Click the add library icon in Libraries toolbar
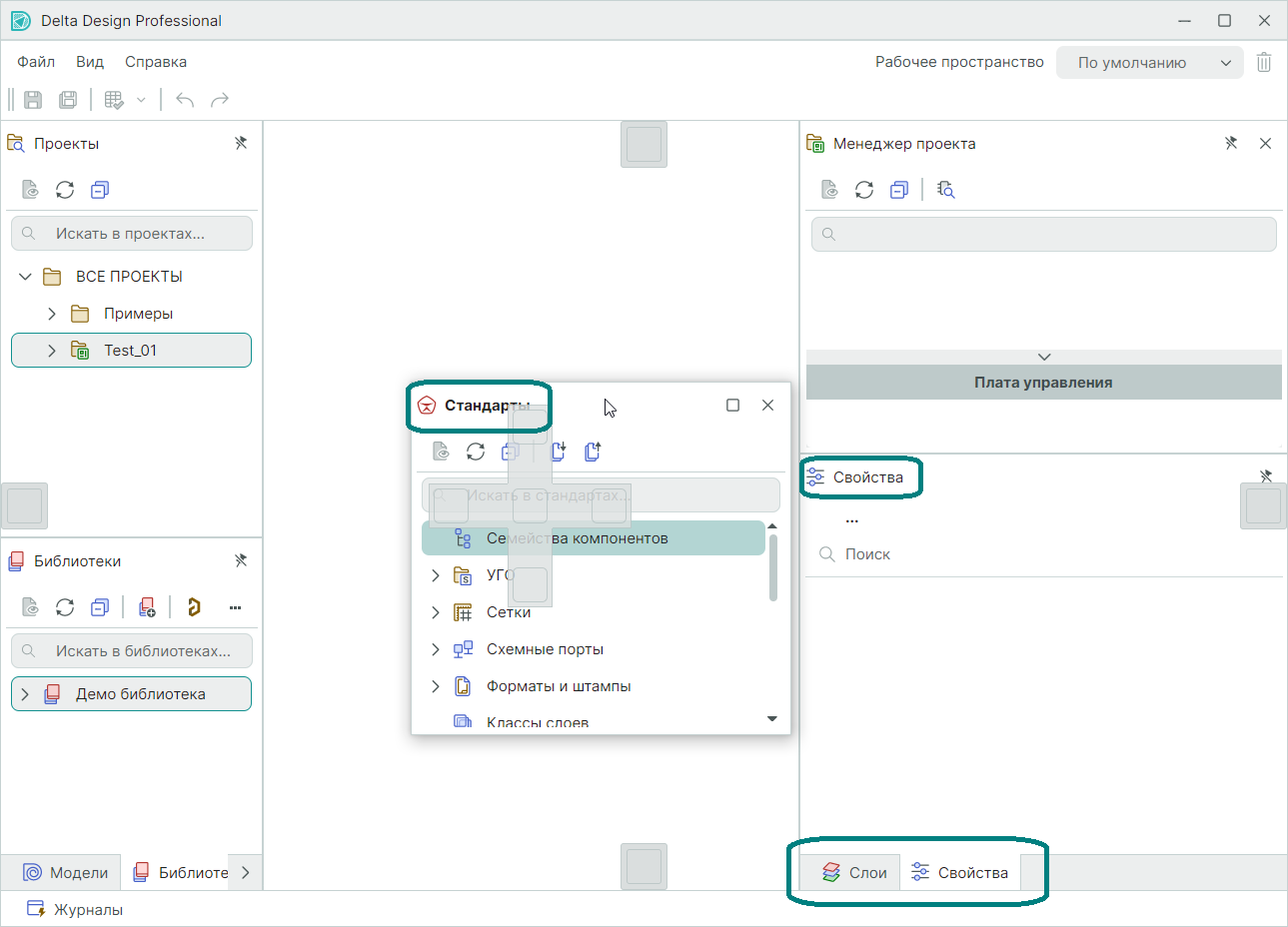Image resolution: width=1288 pixels, height=927 pixels. [147, 607]
